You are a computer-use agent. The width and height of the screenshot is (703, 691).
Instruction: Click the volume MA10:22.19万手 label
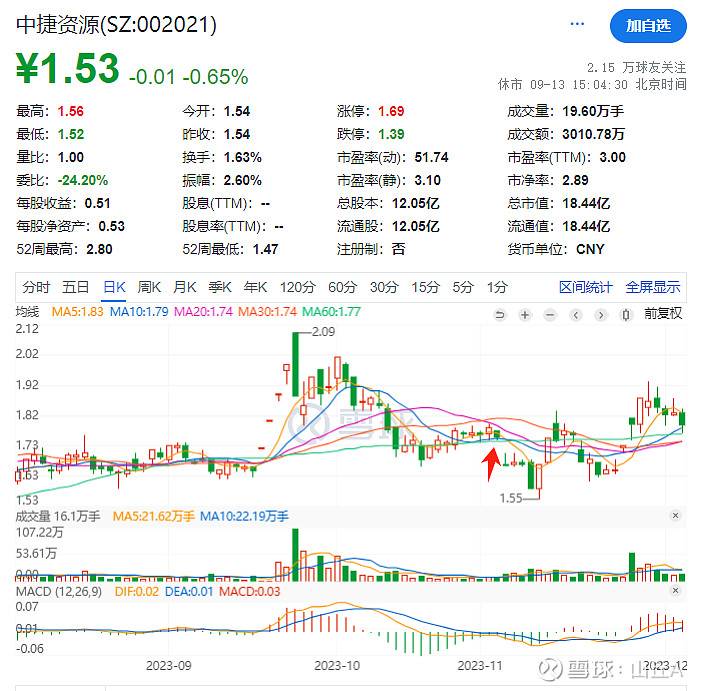click(x=244, y=517)
